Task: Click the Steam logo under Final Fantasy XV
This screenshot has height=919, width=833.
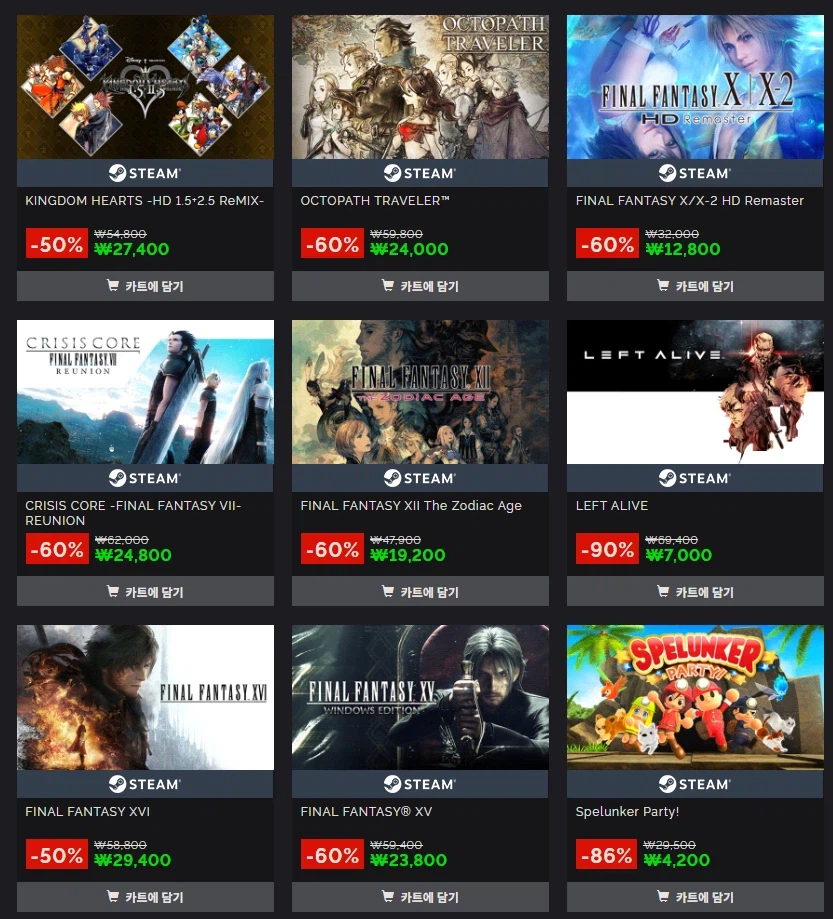Action: [420, 784]
